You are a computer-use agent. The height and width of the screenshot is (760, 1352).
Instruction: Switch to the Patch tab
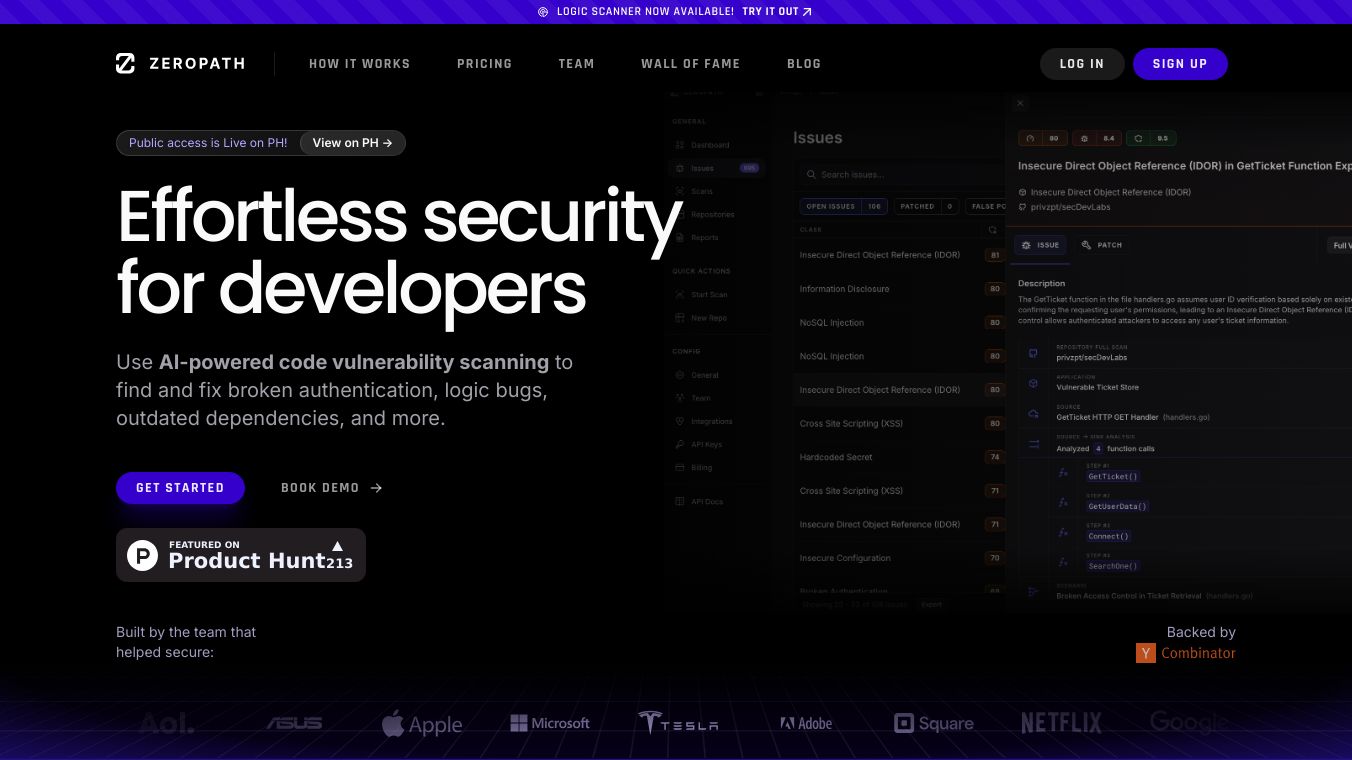click(x=1101, y=245)
